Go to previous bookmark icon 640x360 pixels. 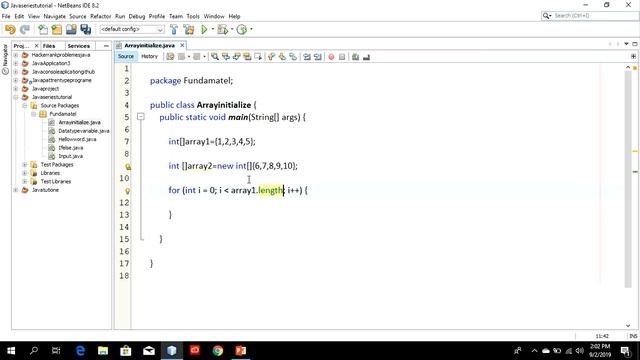(271, 57)
